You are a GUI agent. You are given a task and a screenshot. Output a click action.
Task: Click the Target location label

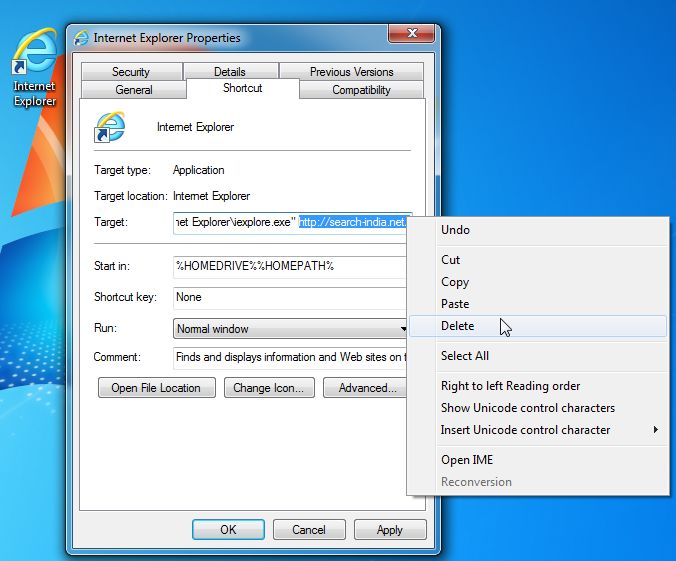coord(131,196)
